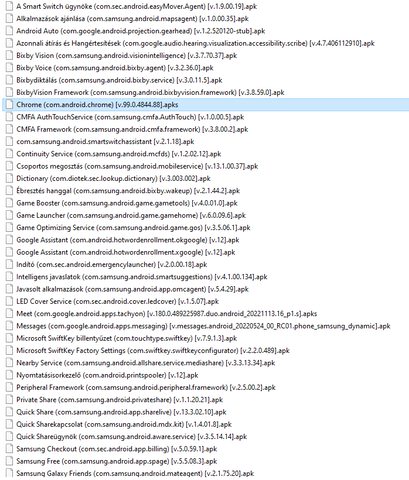
Task: Select 'Intelligens javaslatok' smartsuggestions file name
Action: pyautogui.click(x=142, y=277)
